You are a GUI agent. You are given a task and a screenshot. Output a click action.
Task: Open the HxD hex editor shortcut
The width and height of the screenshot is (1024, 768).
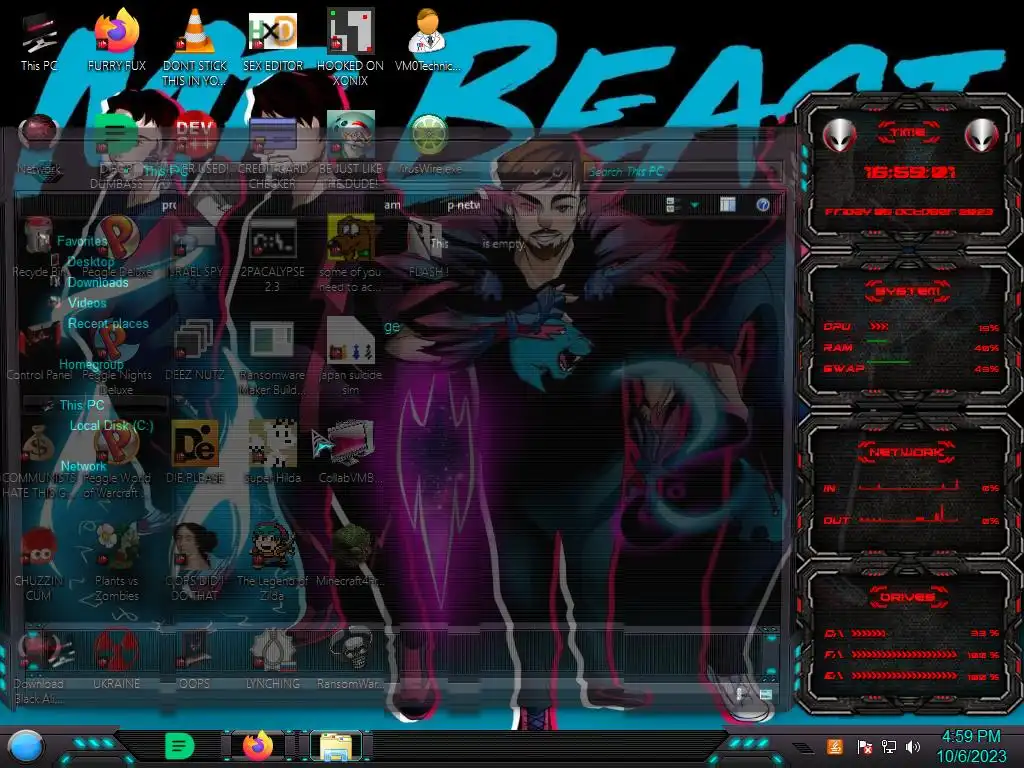point(273,40)
